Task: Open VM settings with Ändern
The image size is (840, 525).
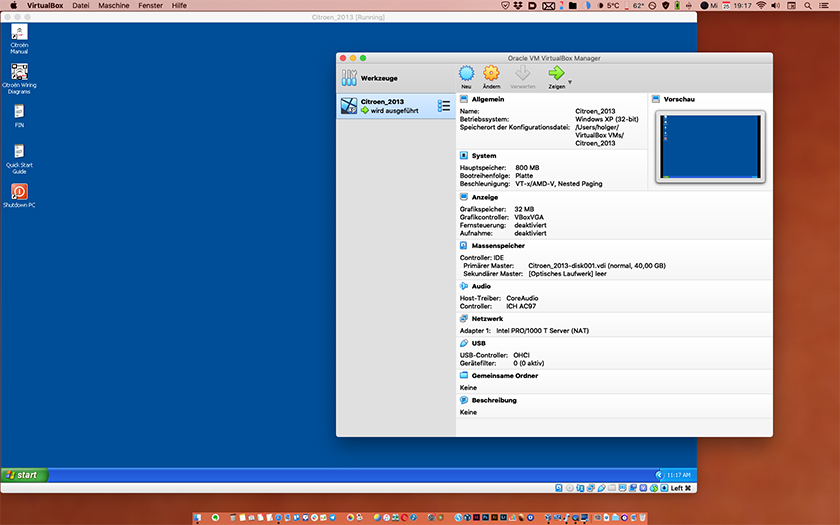Action: [491, 77]
